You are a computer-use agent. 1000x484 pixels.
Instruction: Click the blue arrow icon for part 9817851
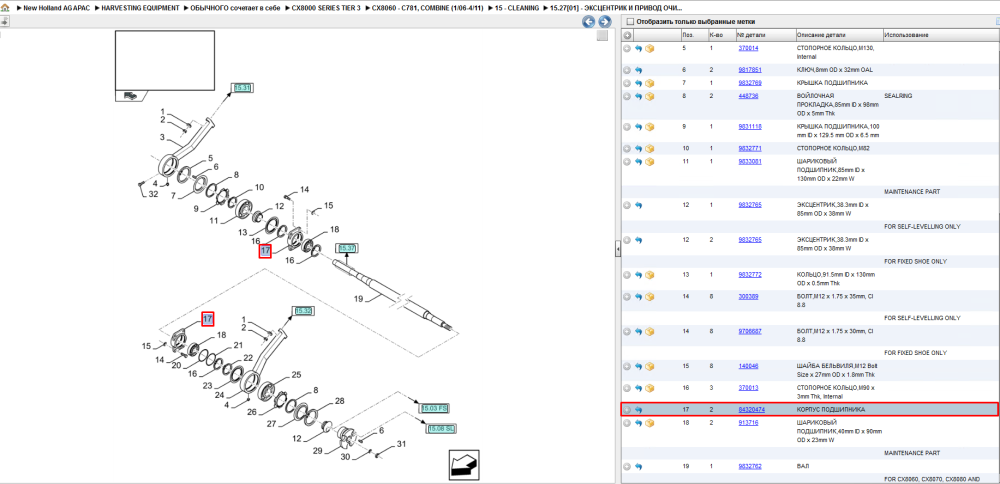click(x=638, y=70)
